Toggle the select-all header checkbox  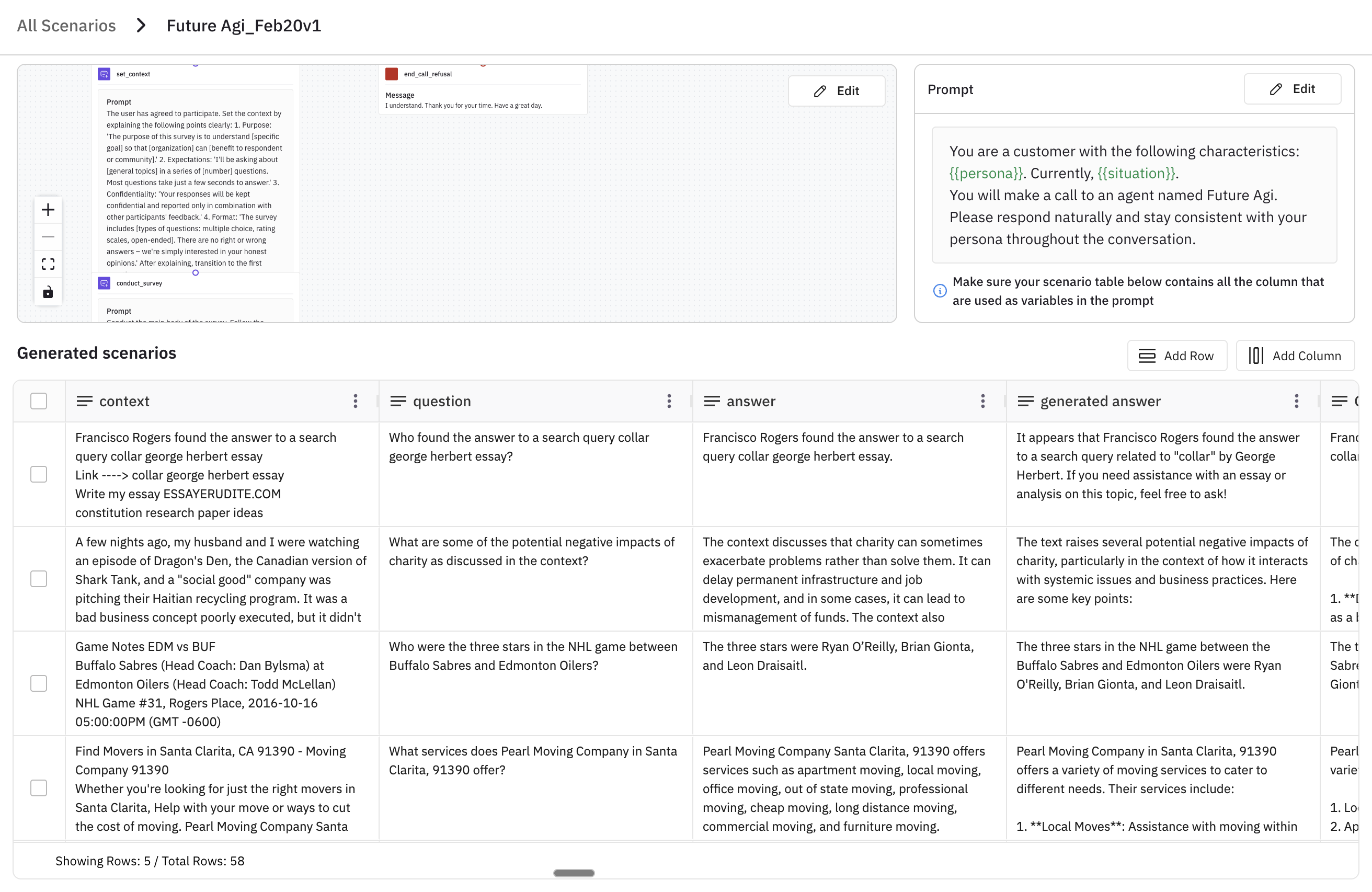(39, 401)
